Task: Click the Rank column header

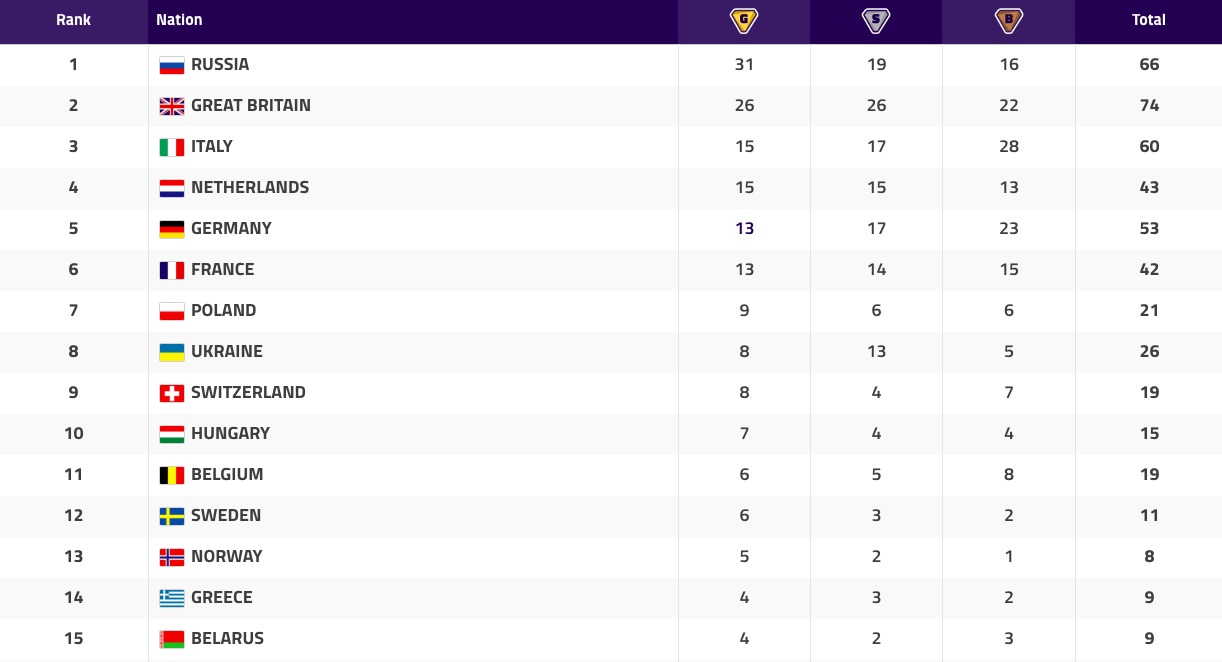Action: coord(73,20)
